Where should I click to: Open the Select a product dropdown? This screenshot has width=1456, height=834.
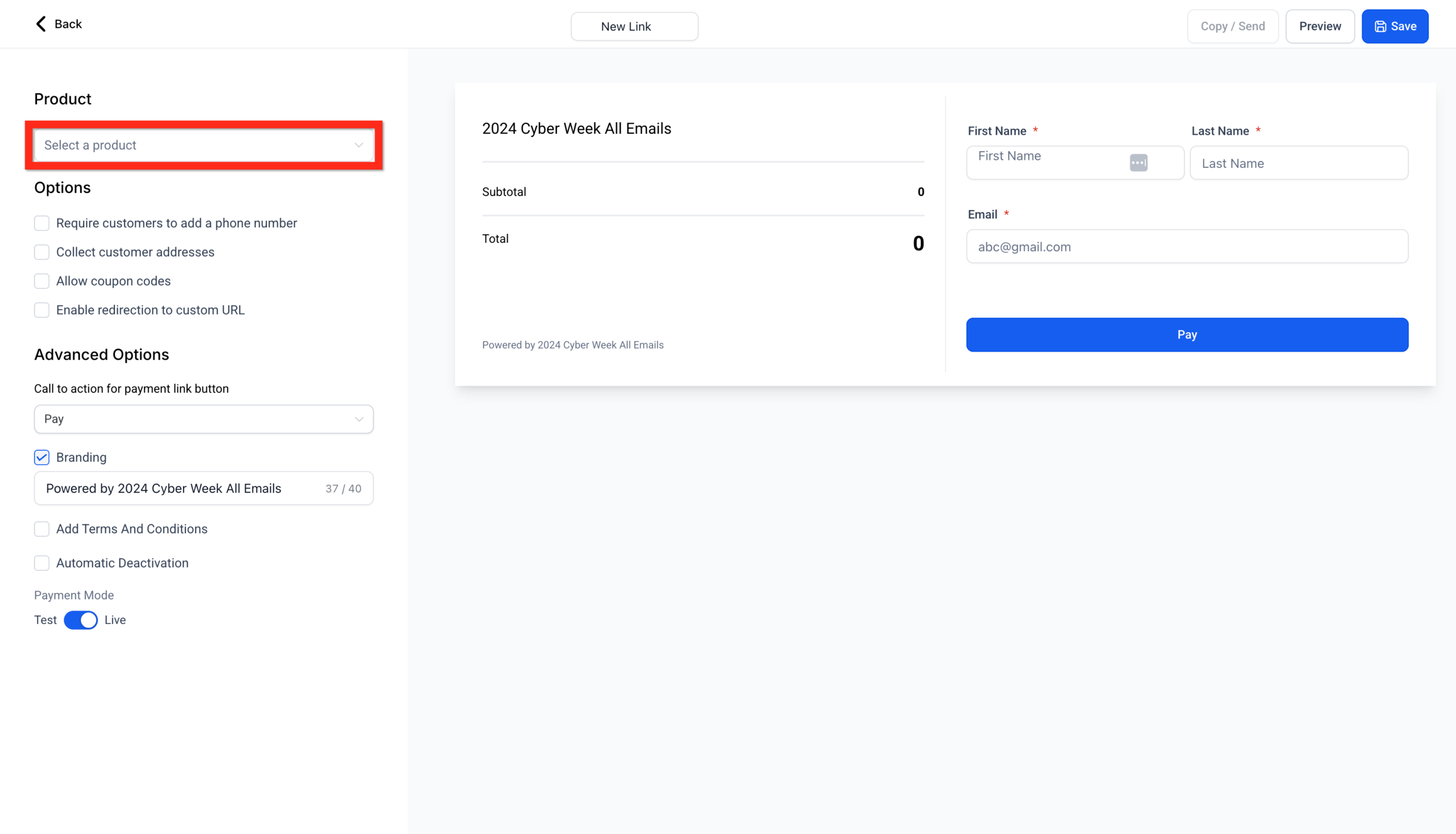click(203, 145)
